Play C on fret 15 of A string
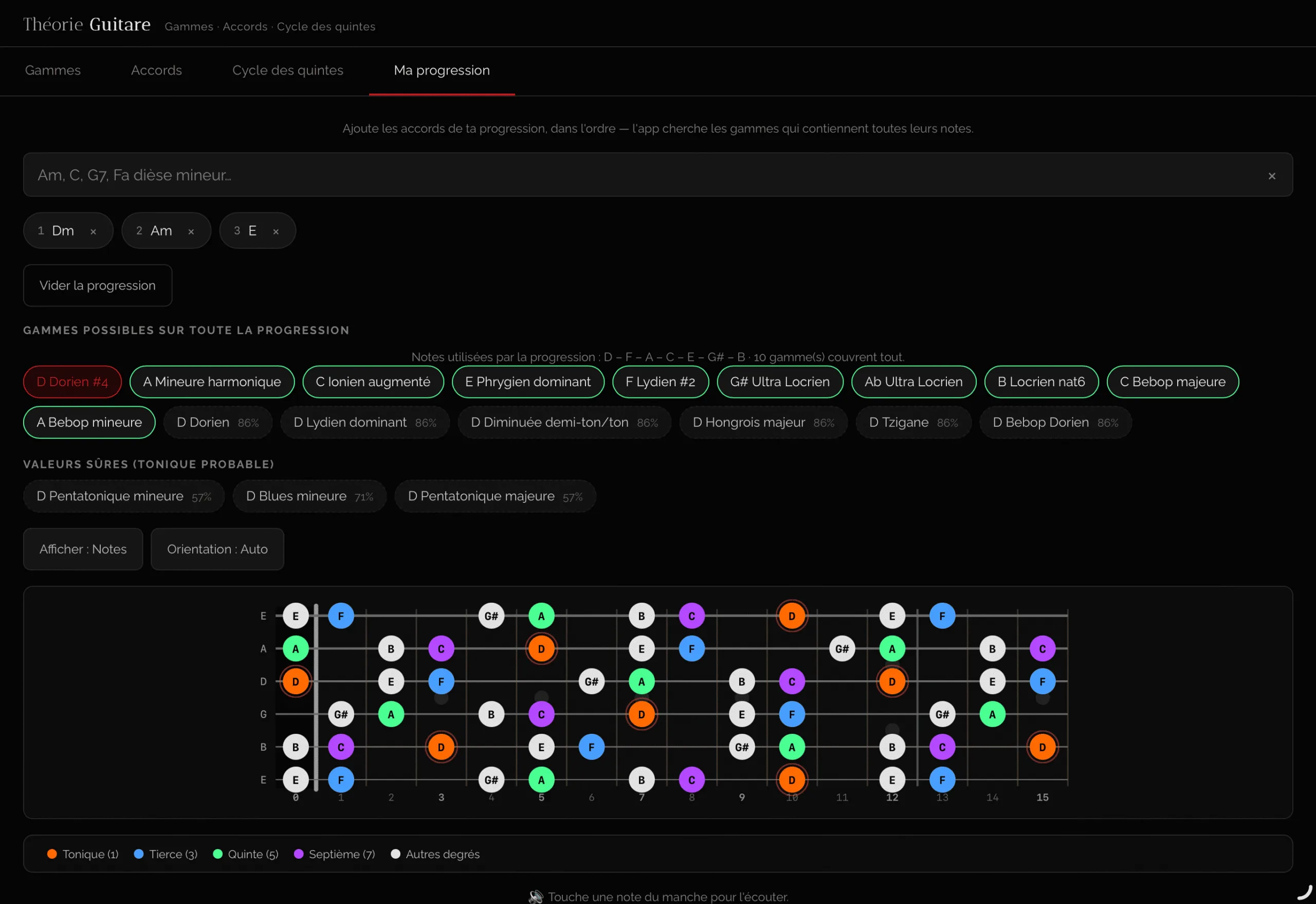The height and width of the screenshot is (904, 1316). click(1043, 648)
